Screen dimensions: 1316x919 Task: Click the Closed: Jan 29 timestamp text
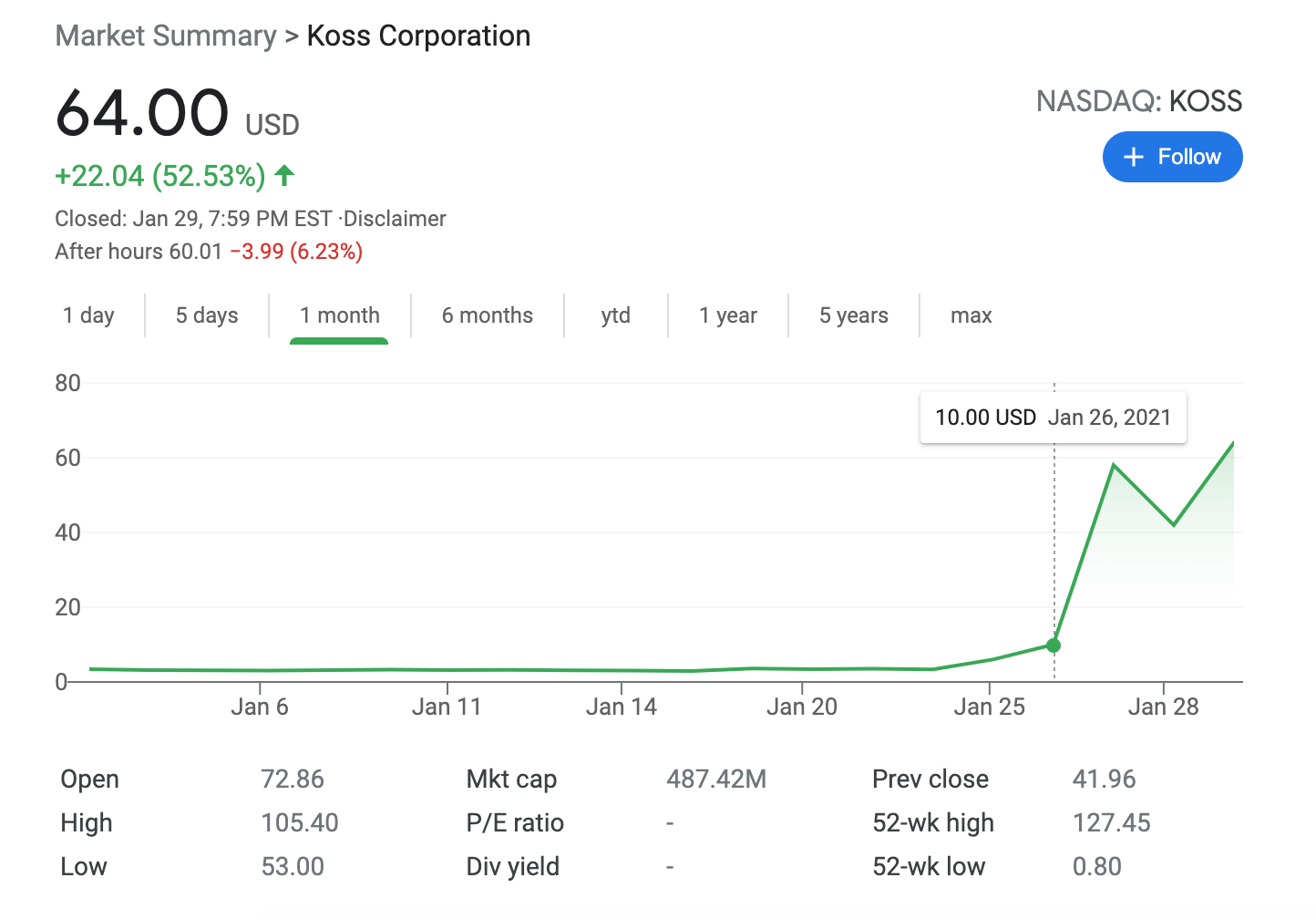point(193,219)
